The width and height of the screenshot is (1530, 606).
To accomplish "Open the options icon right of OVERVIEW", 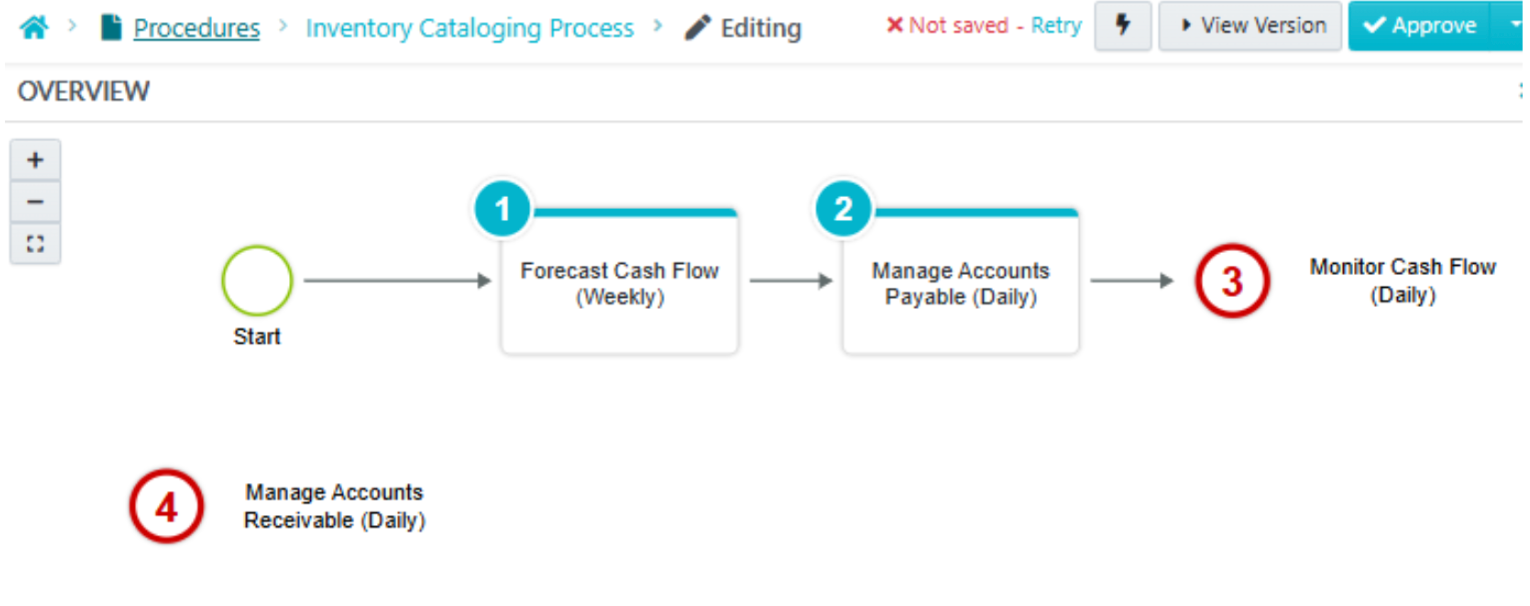I will 1520,90.
